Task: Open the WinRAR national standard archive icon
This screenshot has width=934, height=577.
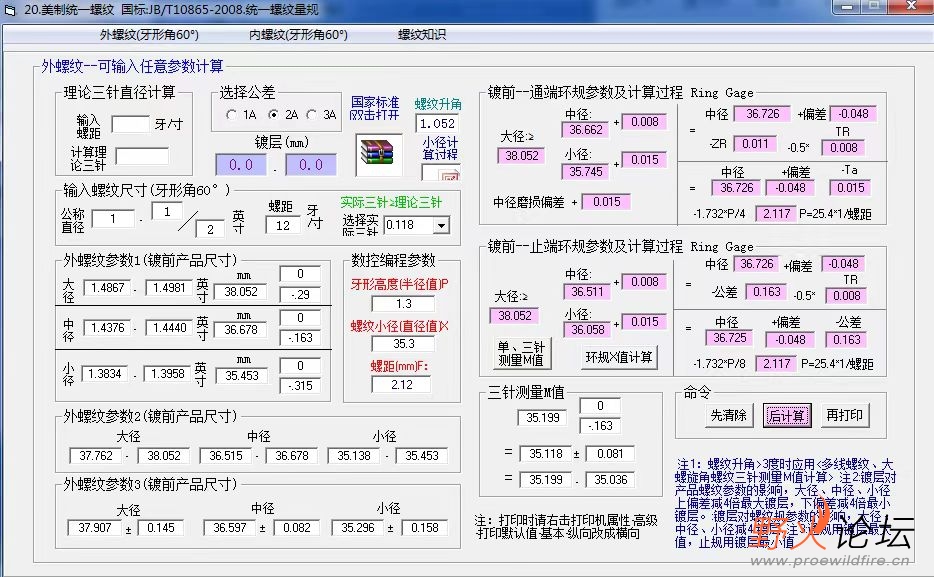Action: [x=378, y=153]
